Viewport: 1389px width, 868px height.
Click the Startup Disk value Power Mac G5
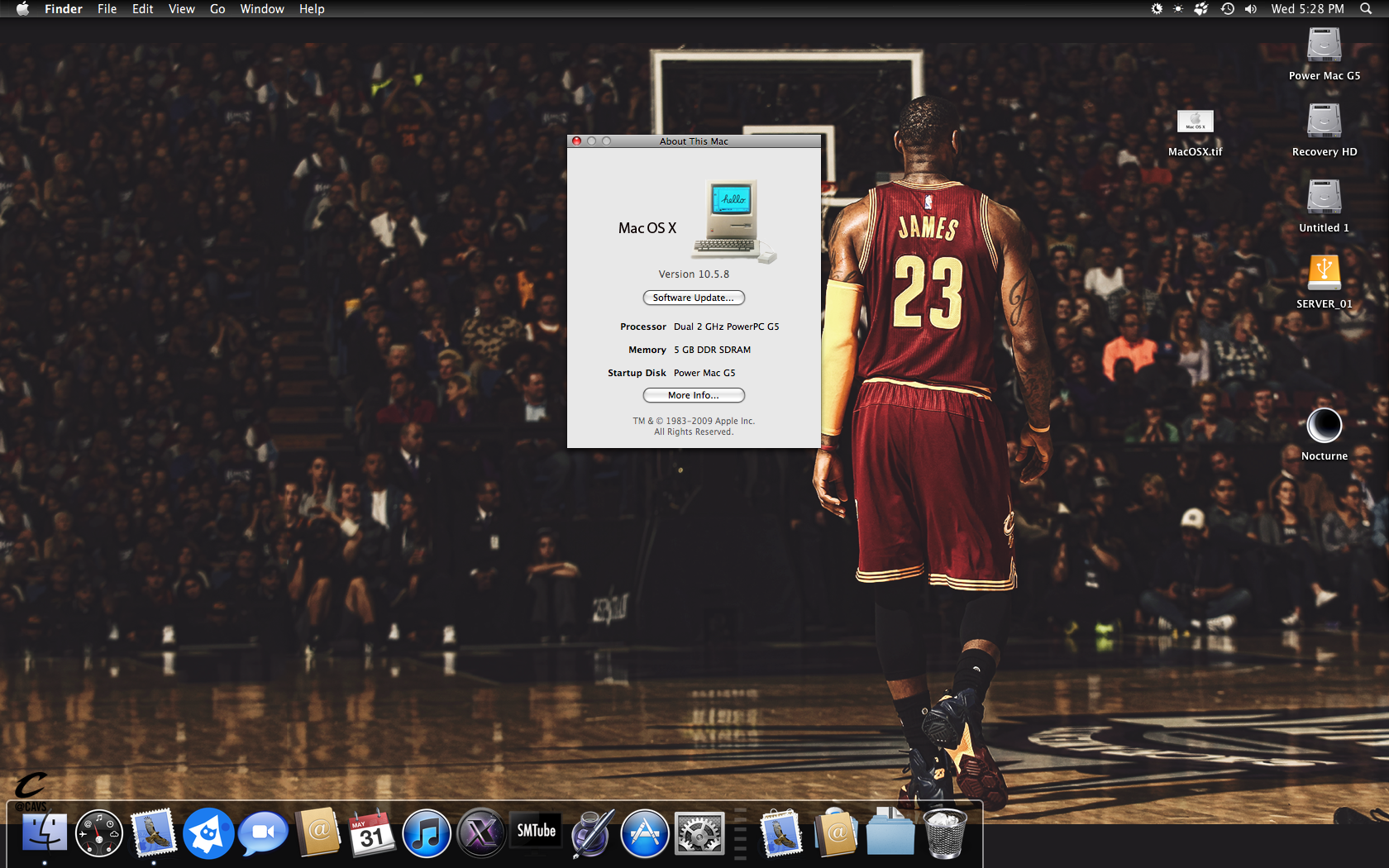[x=704, y=373]
